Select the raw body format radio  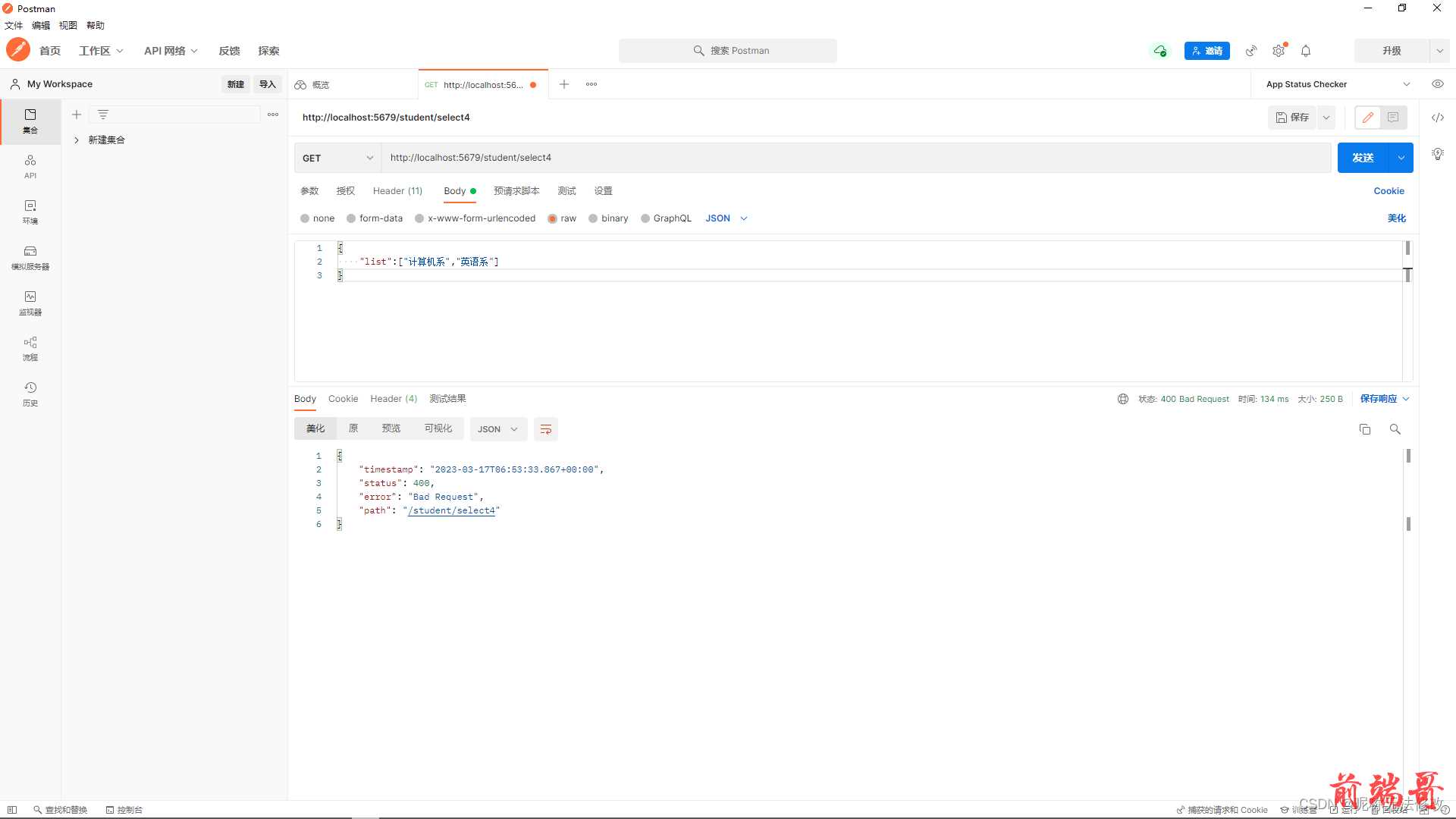pos(553,218)
